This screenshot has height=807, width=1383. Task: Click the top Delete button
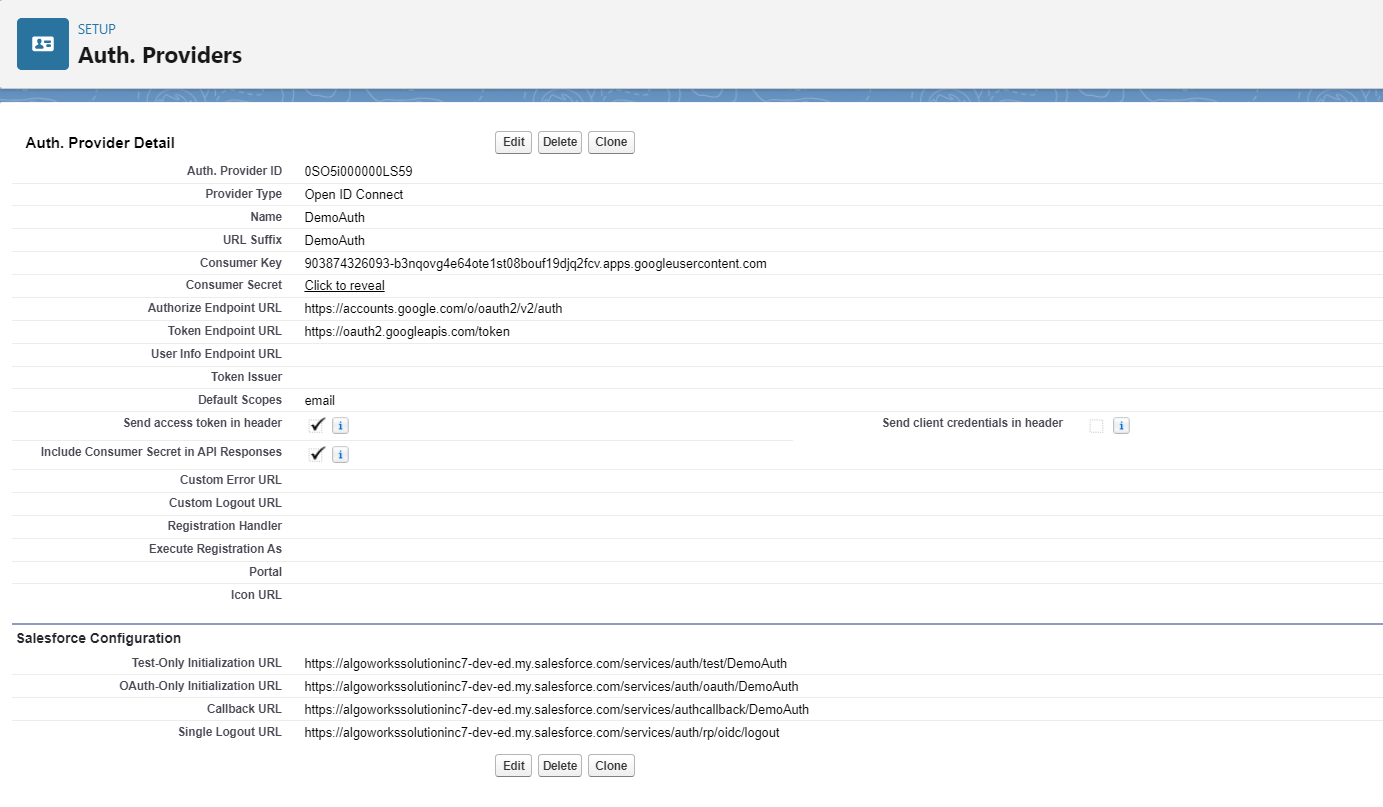pos(559,142)
